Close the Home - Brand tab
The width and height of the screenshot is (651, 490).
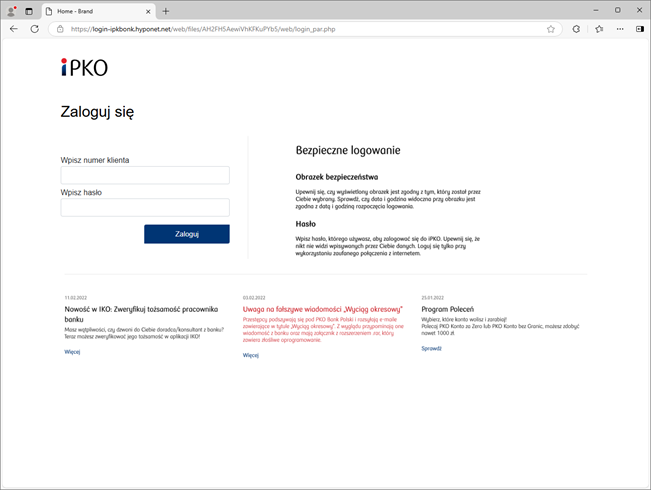coord(146,11)
